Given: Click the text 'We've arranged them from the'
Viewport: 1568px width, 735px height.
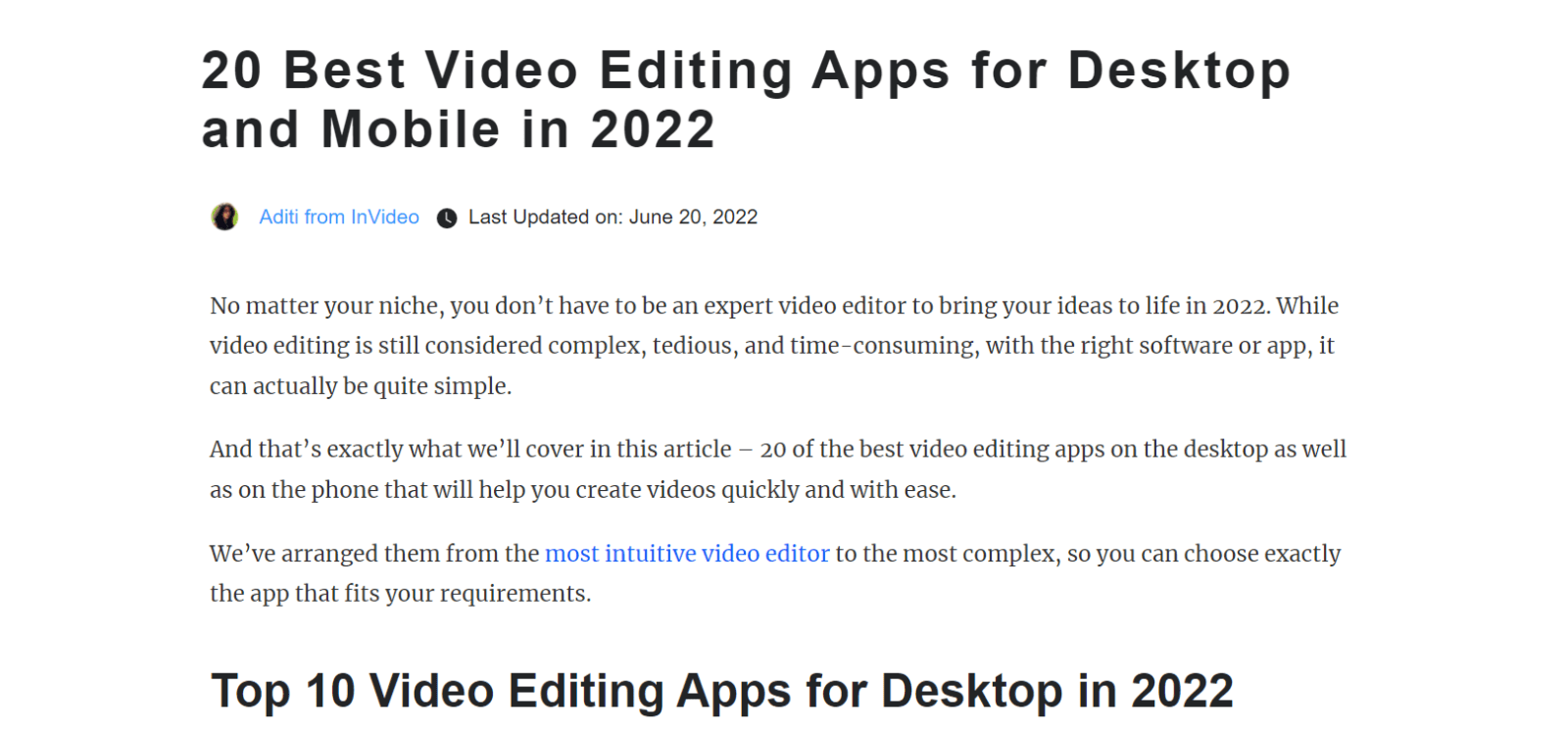Looking at the screenshot, I should click(x=373, y=554).
